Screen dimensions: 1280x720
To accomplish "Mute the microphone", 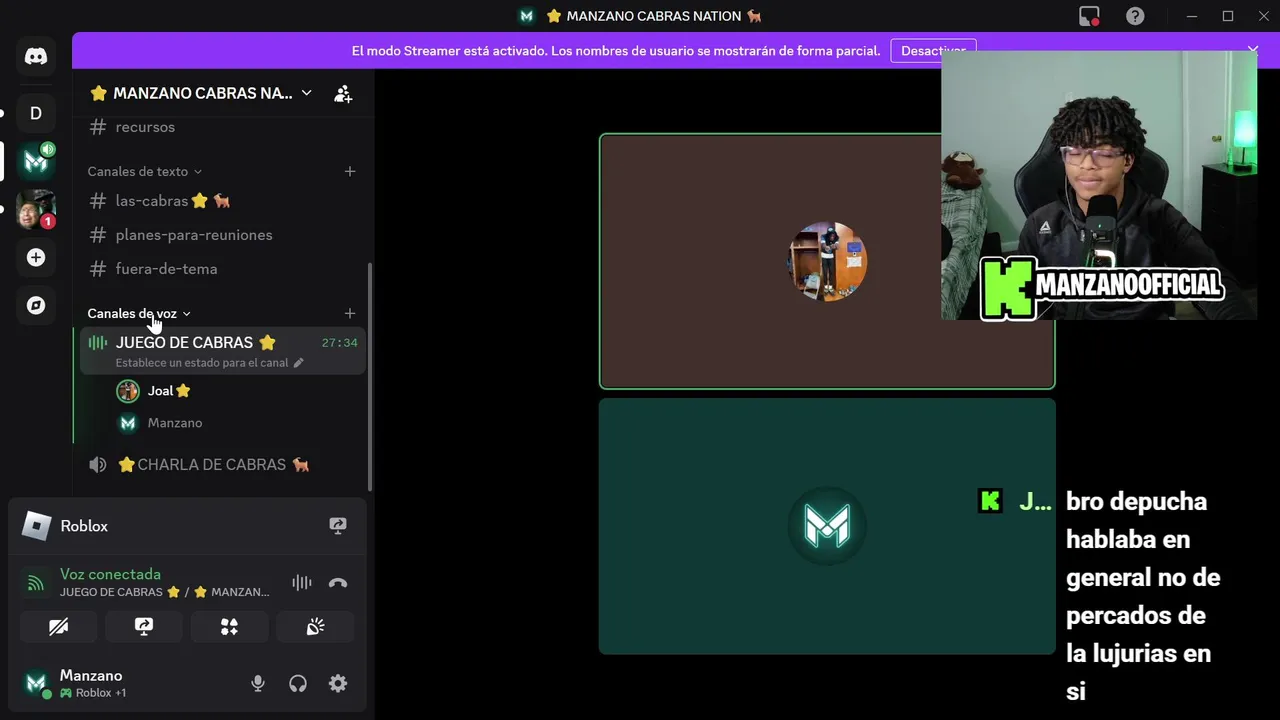I will (258, 684).
